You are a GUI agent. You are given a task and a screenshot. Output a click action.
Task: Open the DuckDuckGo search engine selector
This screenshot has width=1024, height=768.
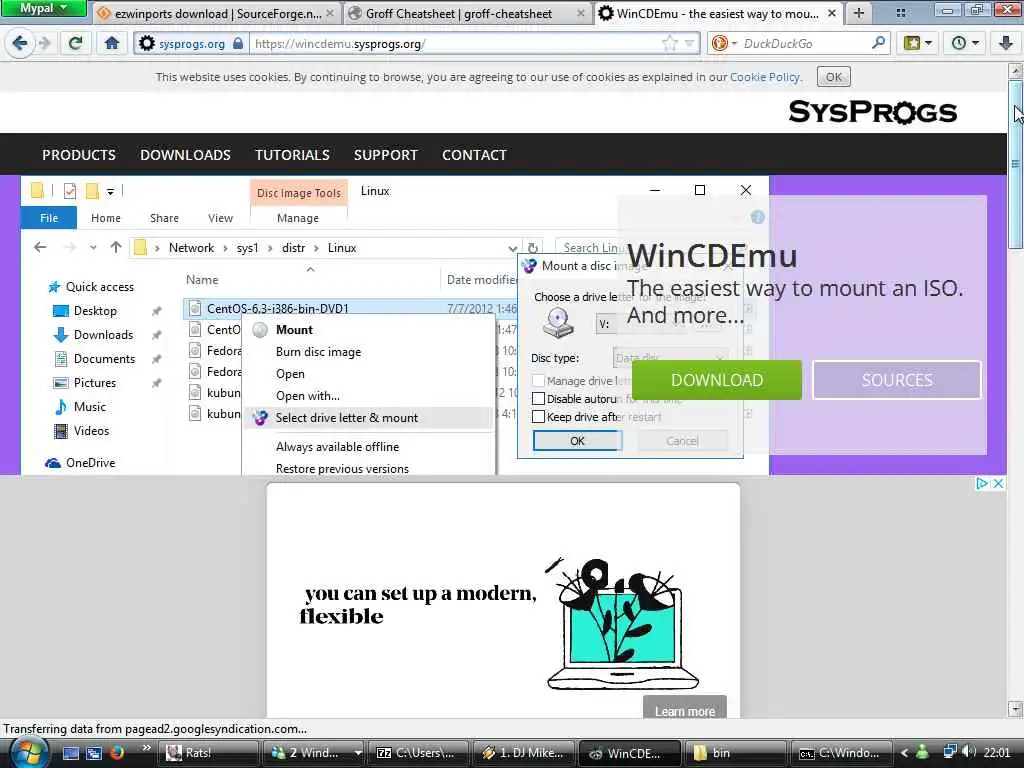pyautogui.click(x=724, y=43)
